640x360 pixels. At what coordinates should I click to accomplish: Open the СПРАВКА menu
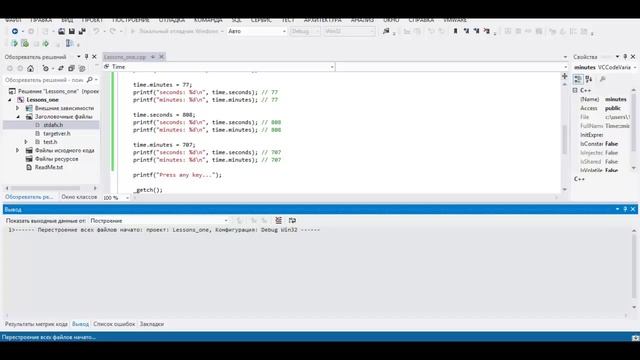pos(421,20)
